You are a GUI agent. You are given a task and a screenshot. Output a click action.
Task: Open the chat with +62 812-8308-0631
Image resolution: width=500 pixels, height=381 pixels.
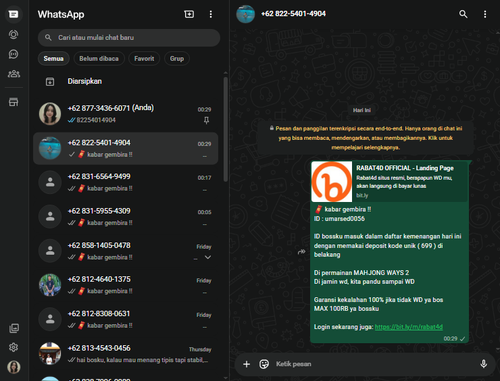pyautogui.click(x=126, y=320)
